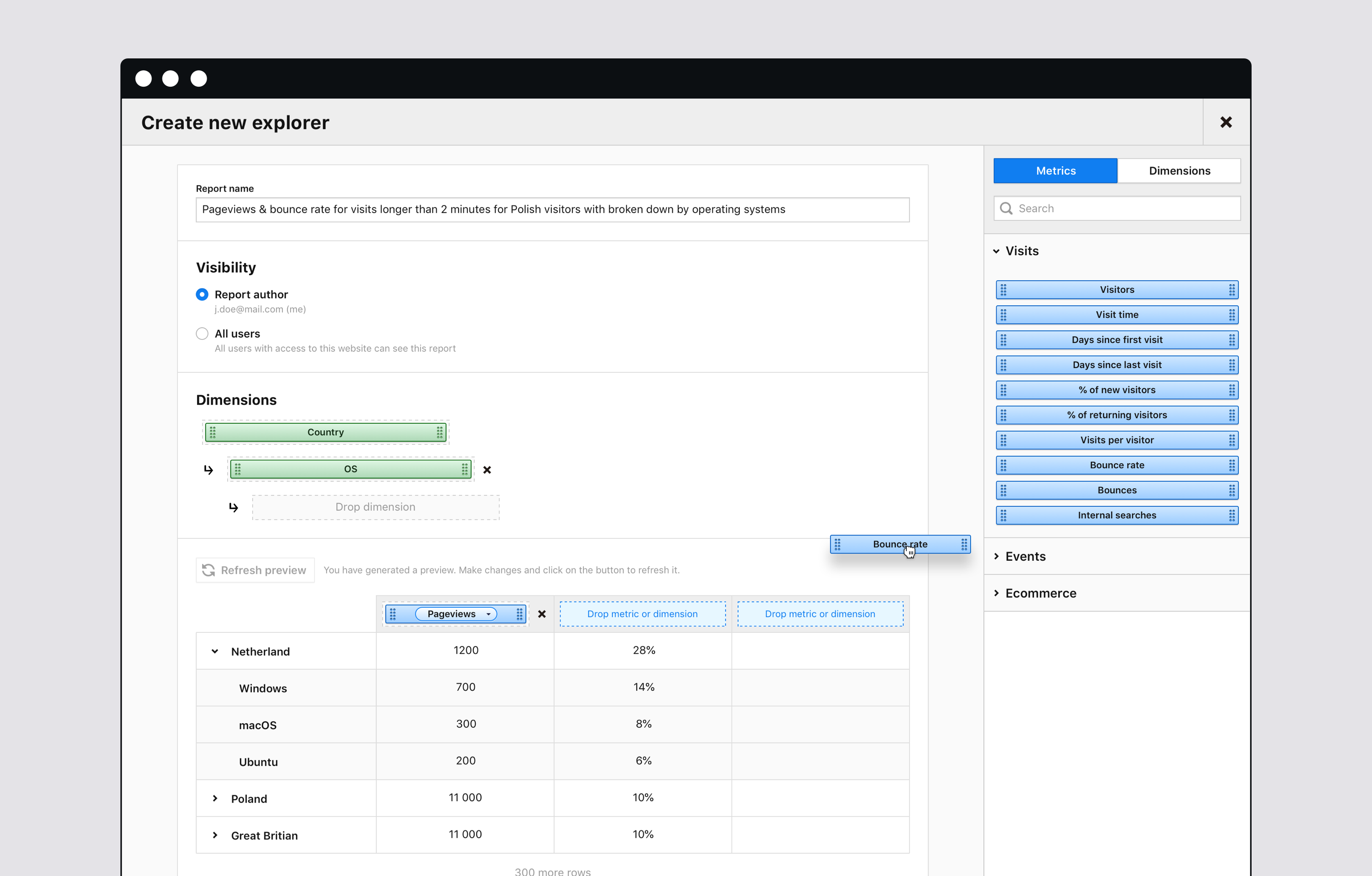This screenshot has height=876, width=1372.
Task: Grab the left handle of Bounces chip
Action: 1003,490
